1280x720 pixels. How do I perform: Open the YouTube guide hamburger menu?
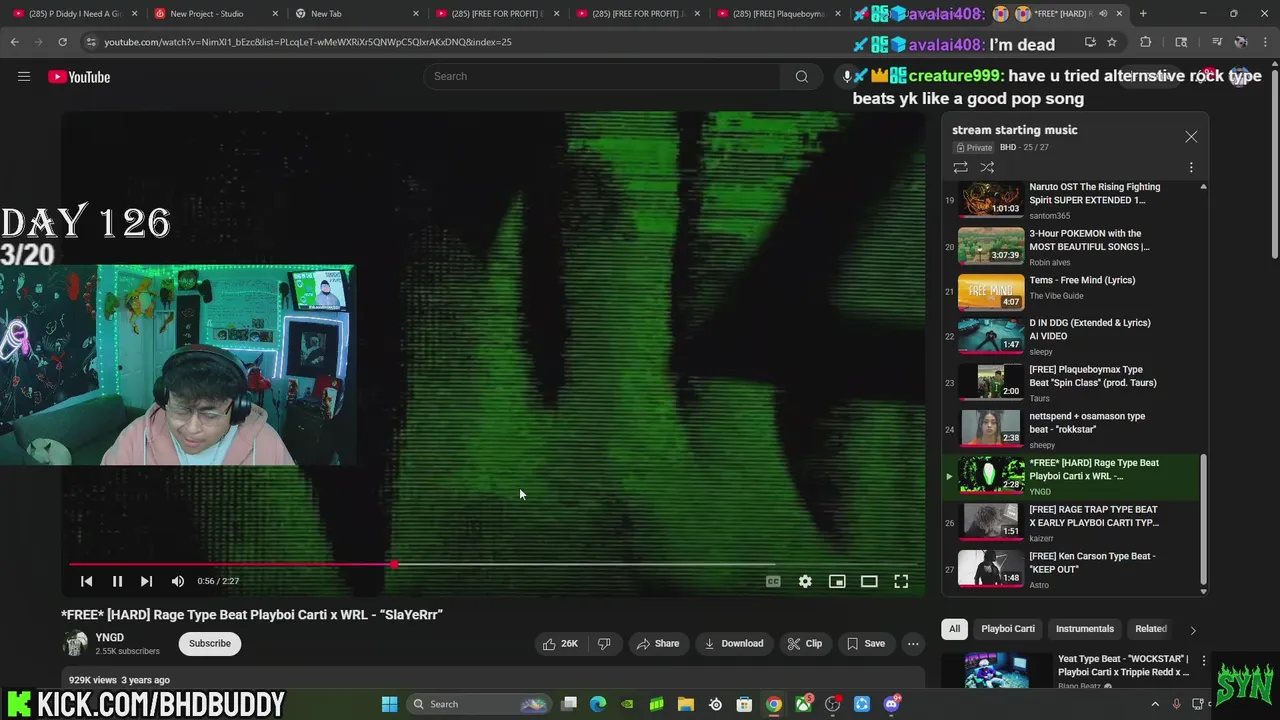(24, 77)
